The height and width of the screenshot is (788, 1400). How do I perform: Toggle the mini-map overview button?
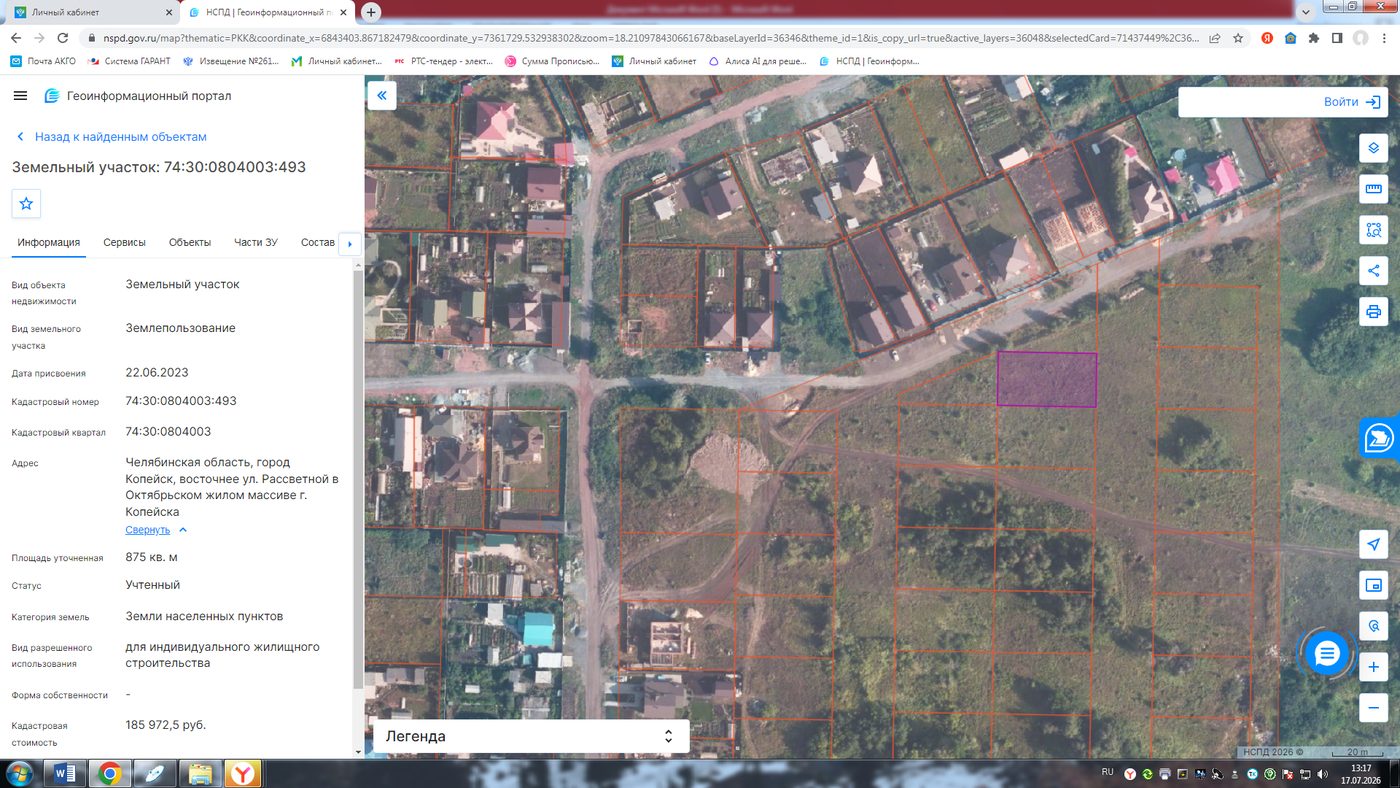click(1373, 585)
